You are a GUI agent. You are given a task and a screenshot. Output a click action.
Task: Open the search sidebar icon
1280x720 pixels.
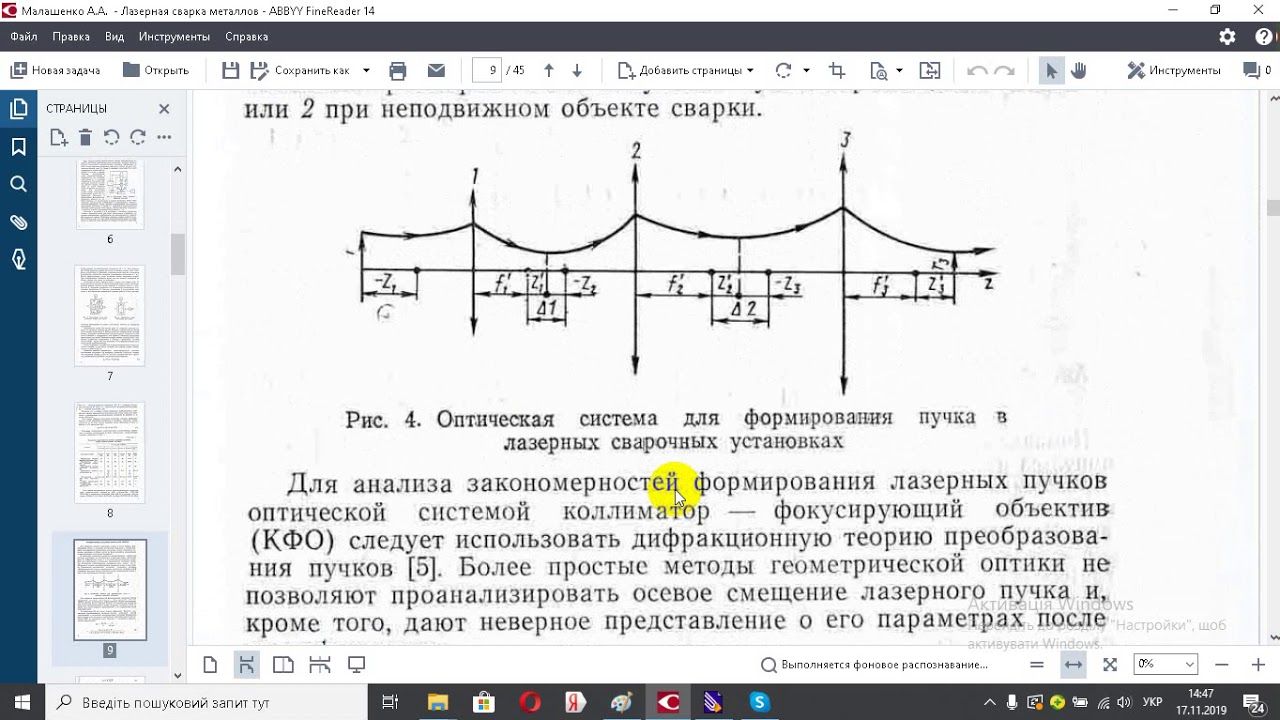(x=18, y=184)
